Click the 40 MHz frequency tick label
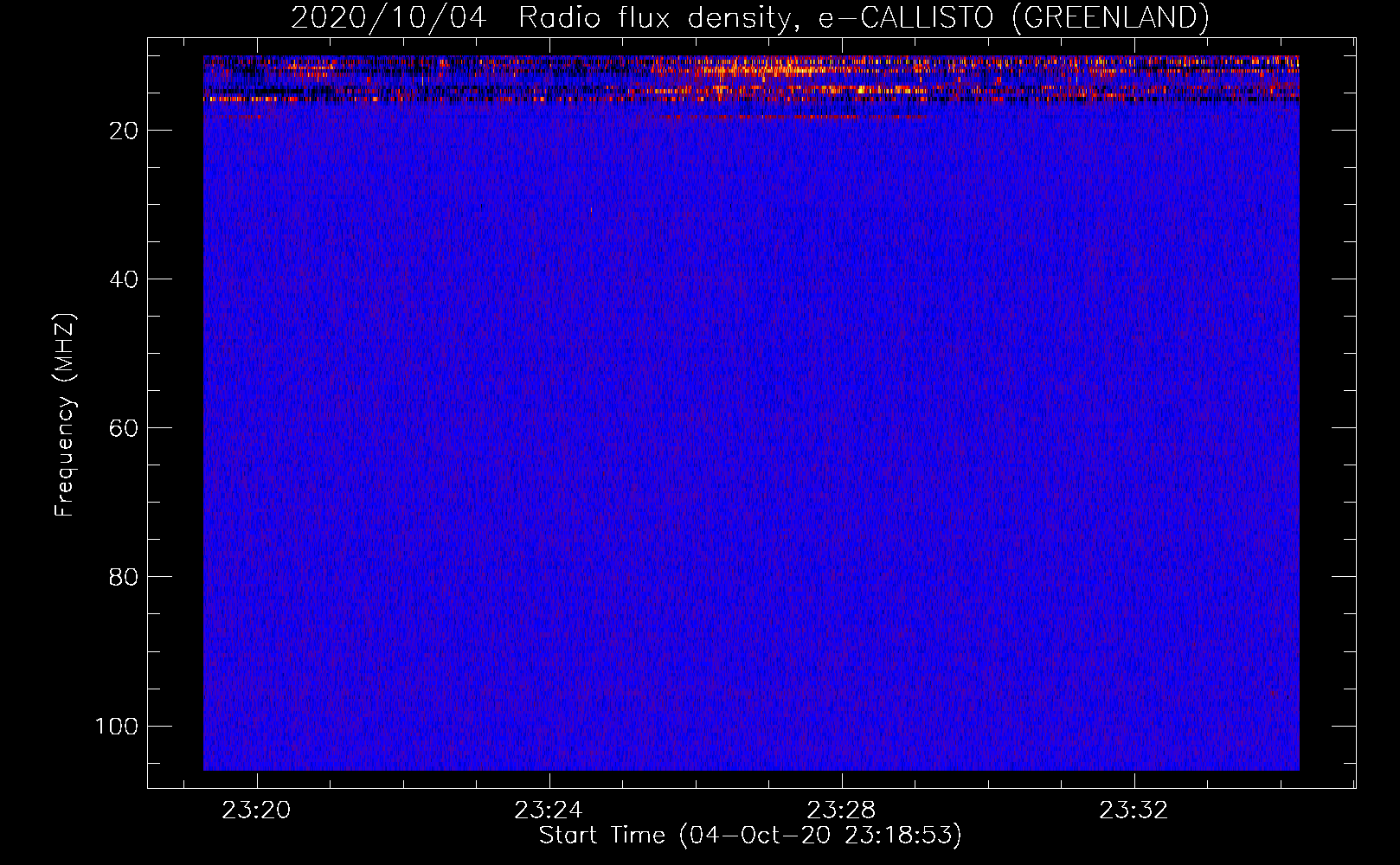The height and width of the screenshot is (865, 1400). click(x=124, y=279)
